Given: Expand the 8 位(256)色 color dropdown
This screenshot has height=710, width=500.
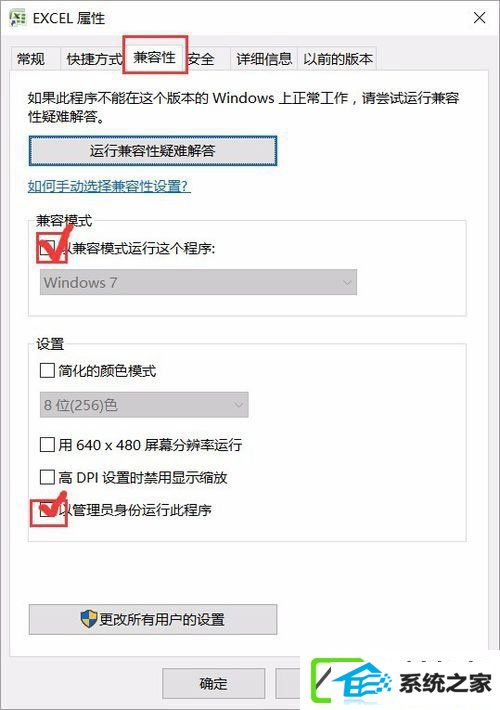Looking at the screenshot, I should coord(144,404).
